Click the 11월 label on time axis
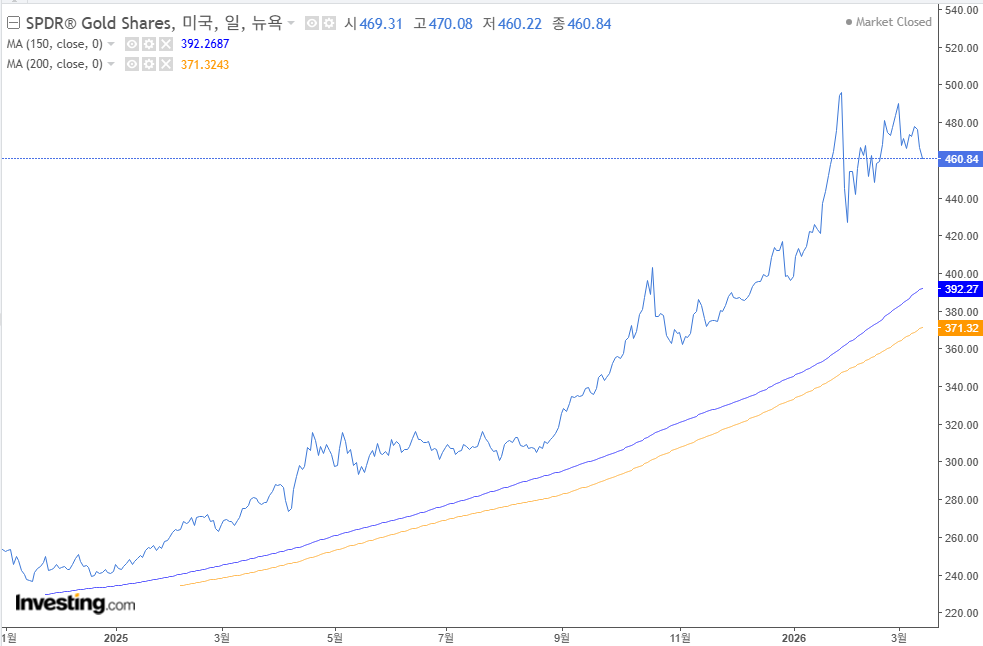 [680, 638]
